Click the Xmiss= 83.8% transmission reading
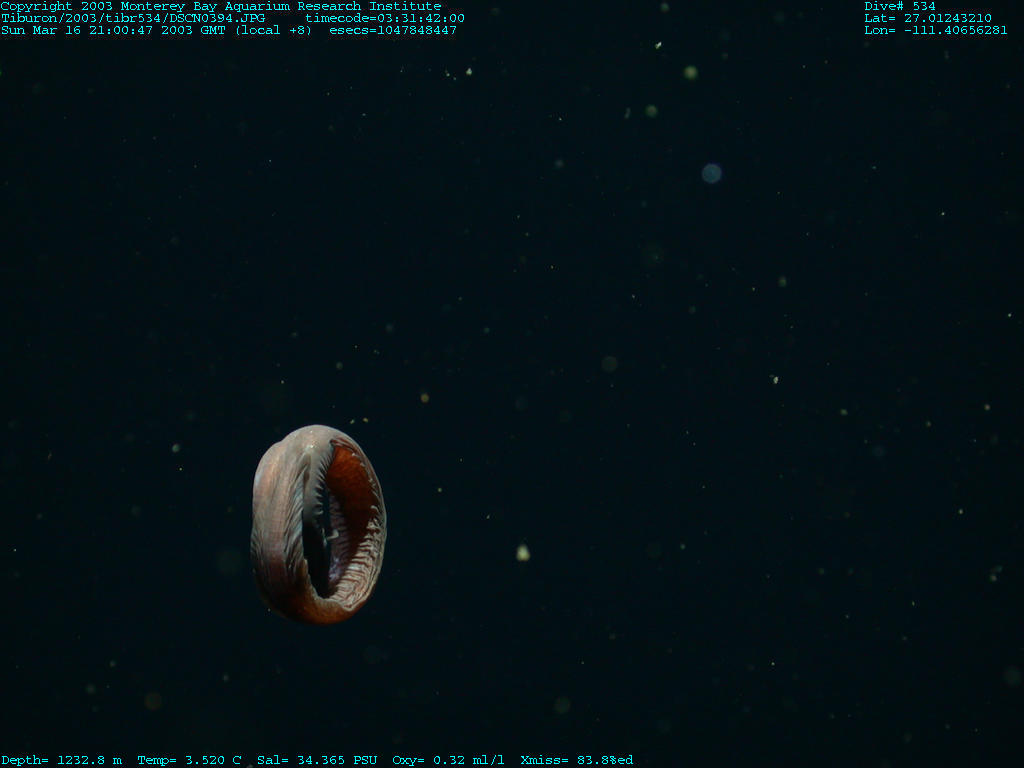Viewport: 1024px width, 768px height. (576, 760)
